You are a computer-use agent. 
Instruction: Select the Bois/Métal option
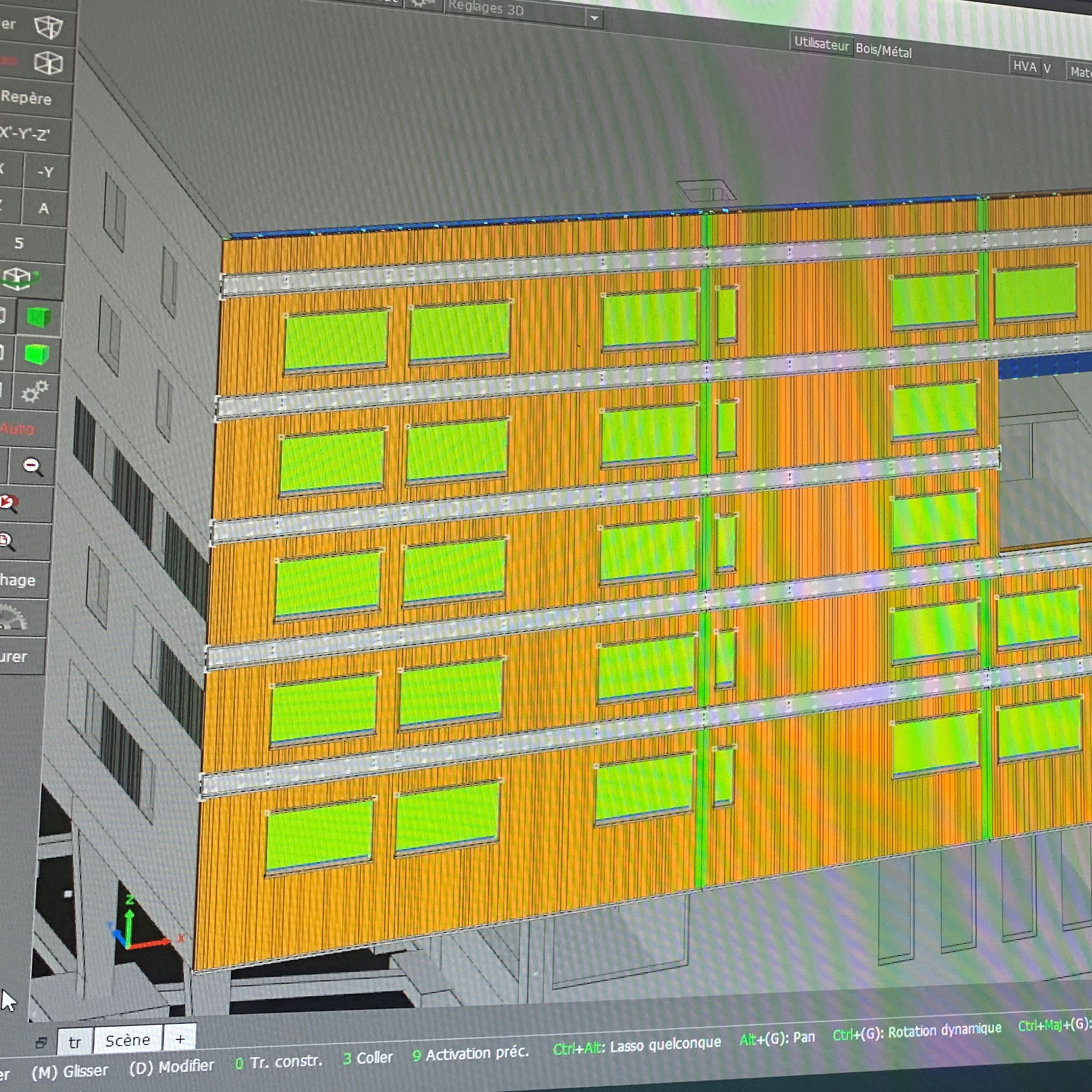(x=883, y=51)
